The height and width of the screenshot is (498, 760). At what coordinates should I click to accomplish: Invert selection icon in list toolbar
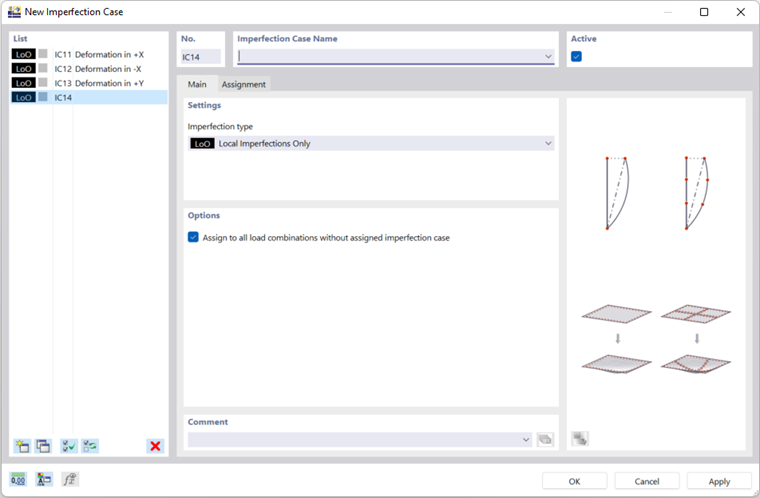tap(90, 446)
